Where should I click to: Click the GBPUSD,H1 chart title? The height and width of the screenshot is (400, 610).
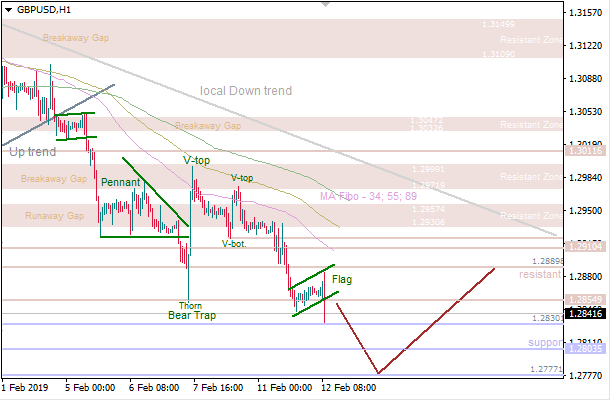point(43,8)
